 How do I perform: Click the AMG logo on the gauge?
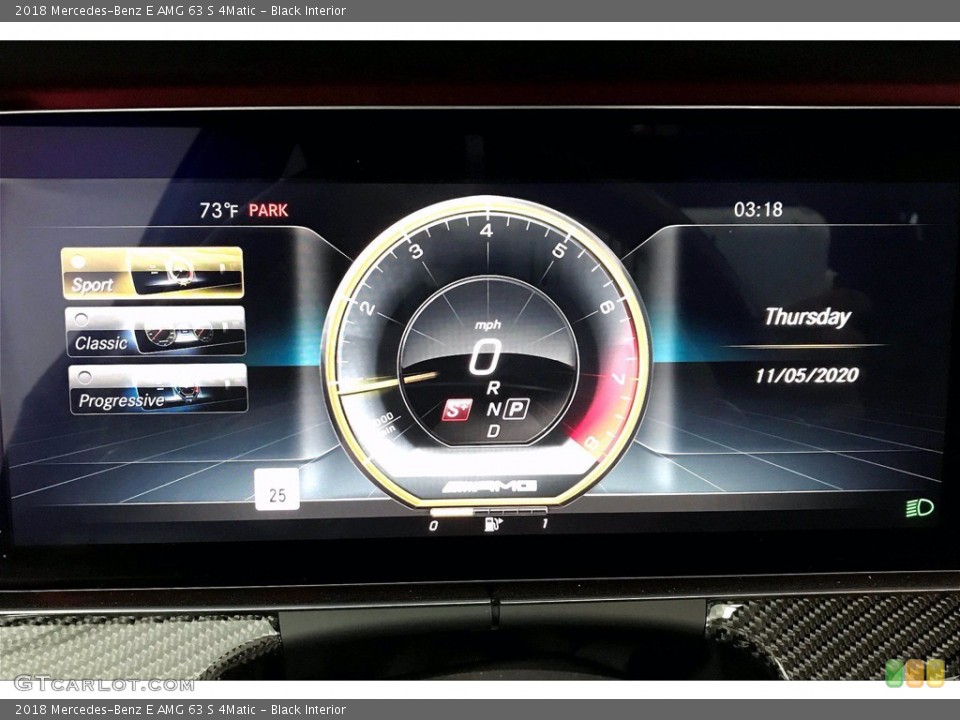[x=489, y=486]
